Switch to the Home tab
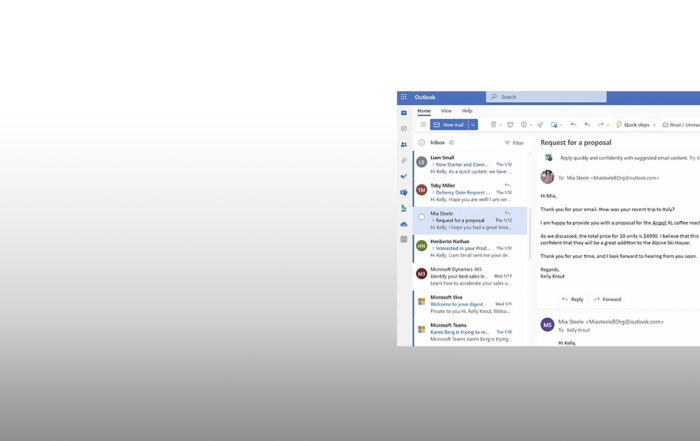Screen dimensions: 700x441 coord(424,111)
